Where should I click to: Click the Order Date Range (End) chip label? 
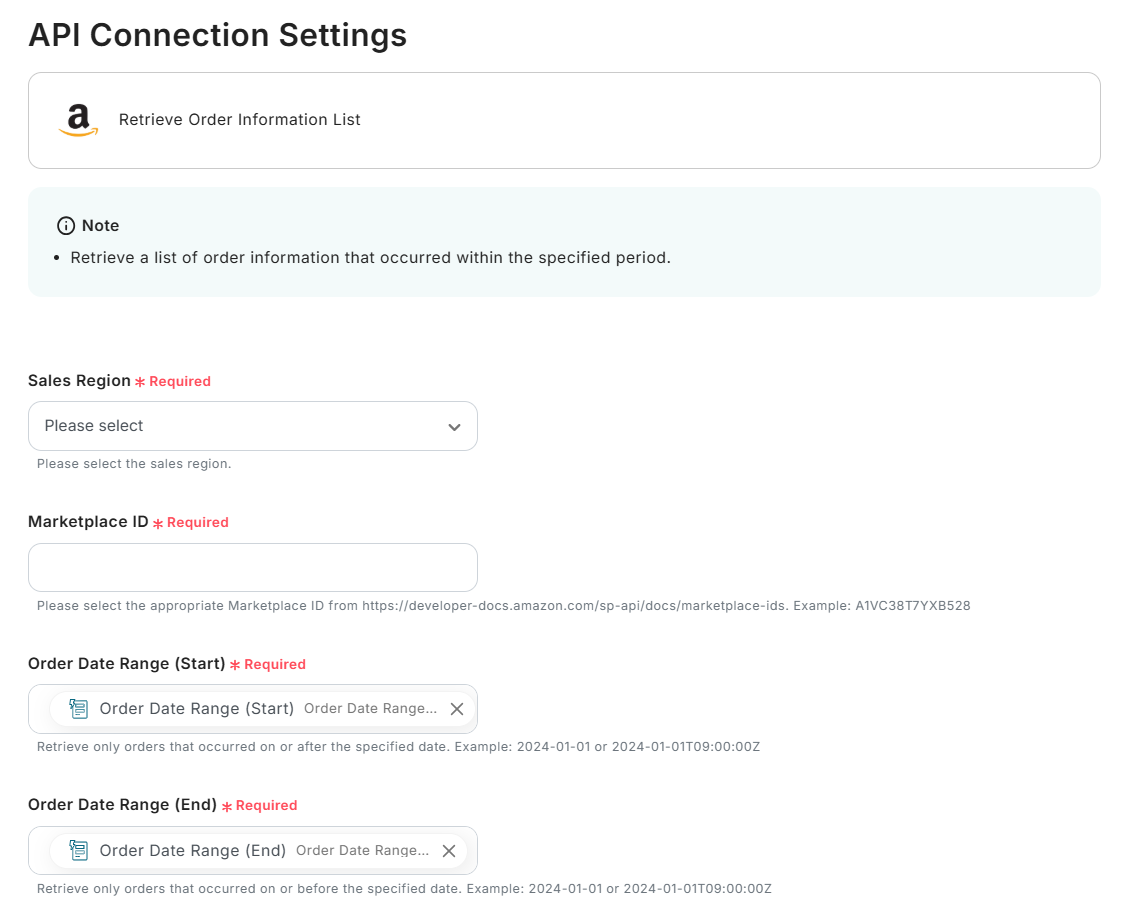192,851
